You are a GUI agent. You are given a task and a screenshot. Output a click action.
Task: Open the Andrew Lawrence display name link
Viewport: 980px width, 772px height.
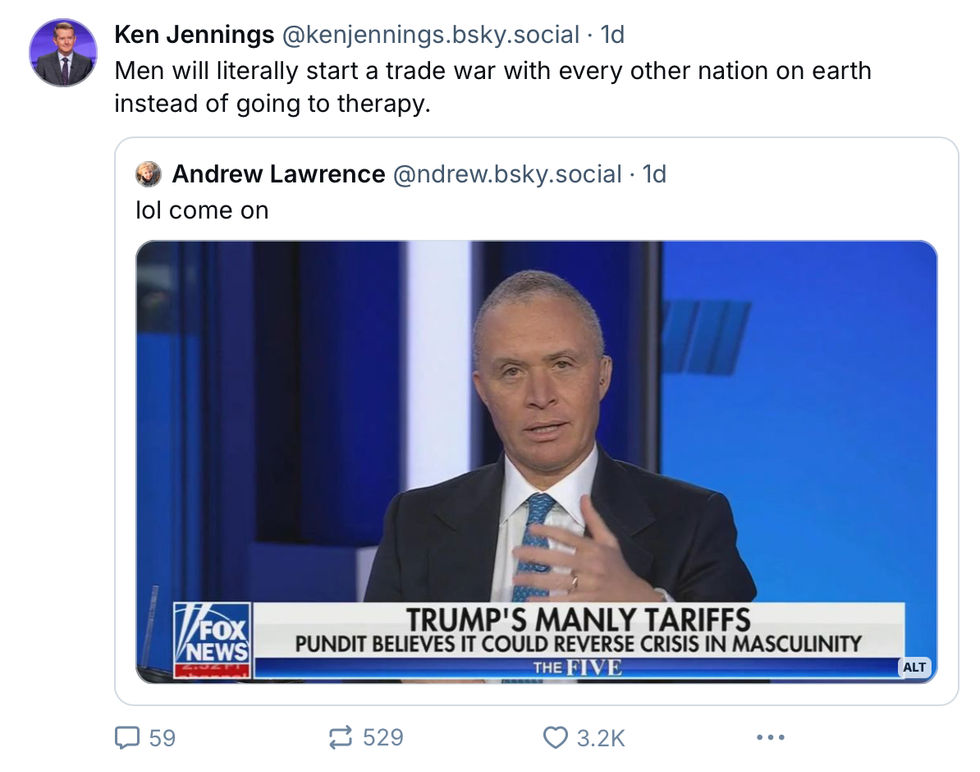(278, 174)
